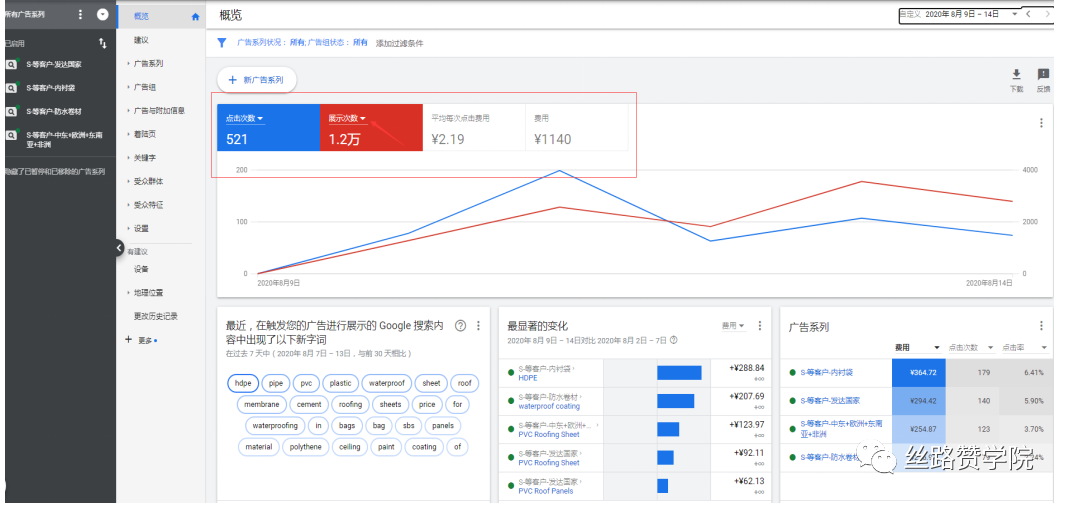
Task: Select the 平均每次点击费用 metric card
Action: coord(474,127)
